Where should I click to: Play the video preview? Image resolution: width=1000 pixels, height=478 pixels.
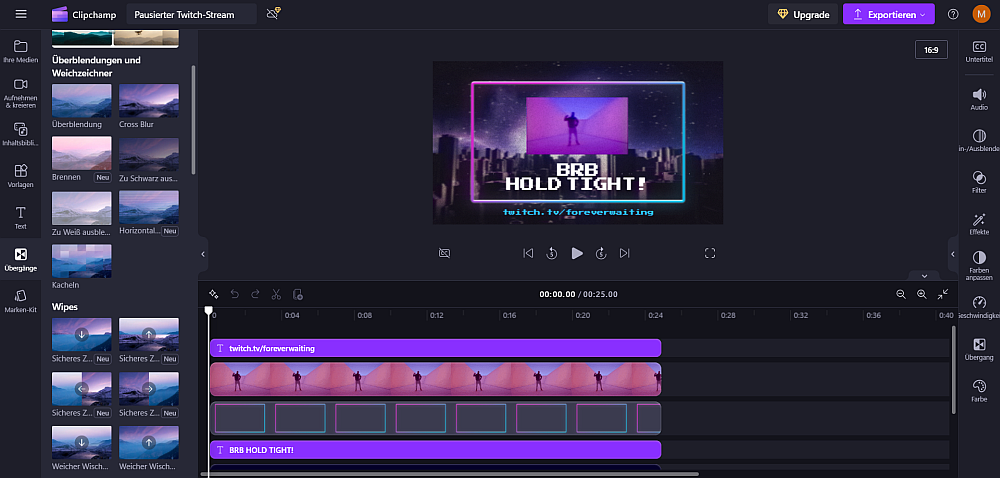coord(577,253)
